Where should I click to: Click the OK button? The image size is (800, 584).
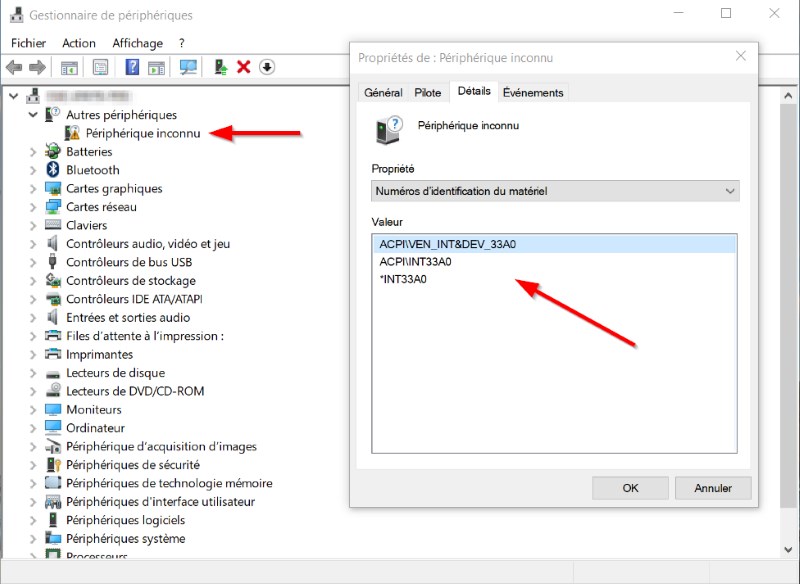[x=630, y=488]
